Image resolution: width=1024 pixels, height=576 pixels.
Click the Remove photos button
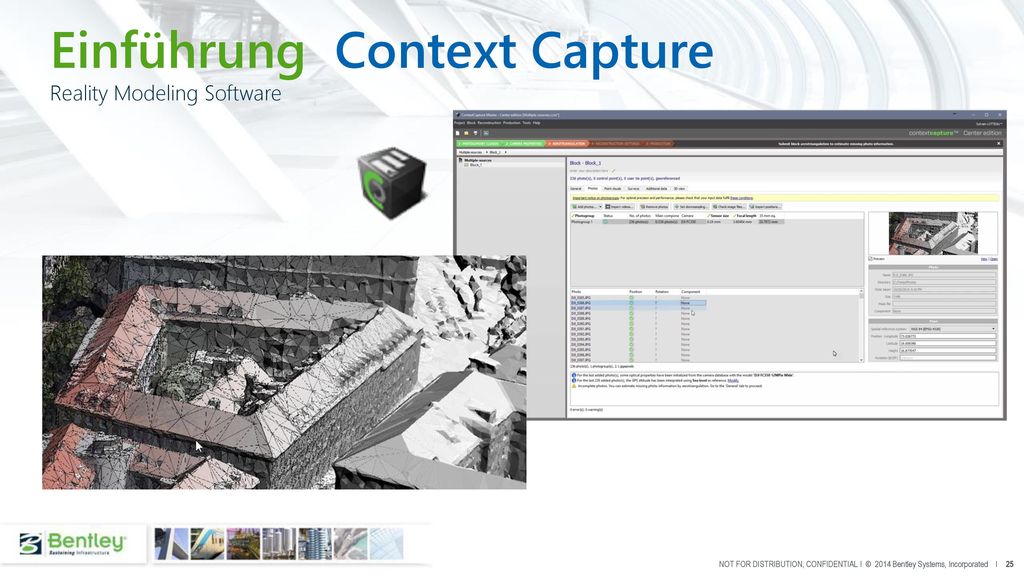[x=654, y=207]
